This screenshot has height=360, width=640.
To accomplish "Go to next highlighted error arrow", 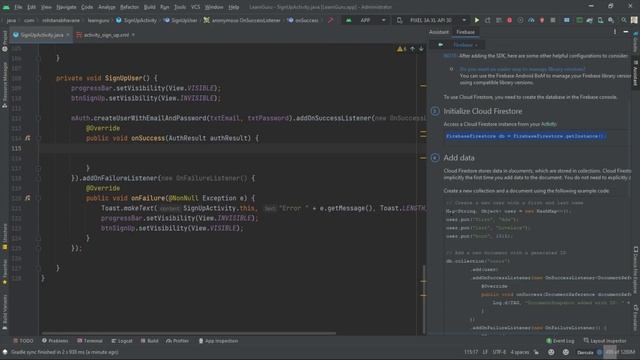I will pos(421,49).
